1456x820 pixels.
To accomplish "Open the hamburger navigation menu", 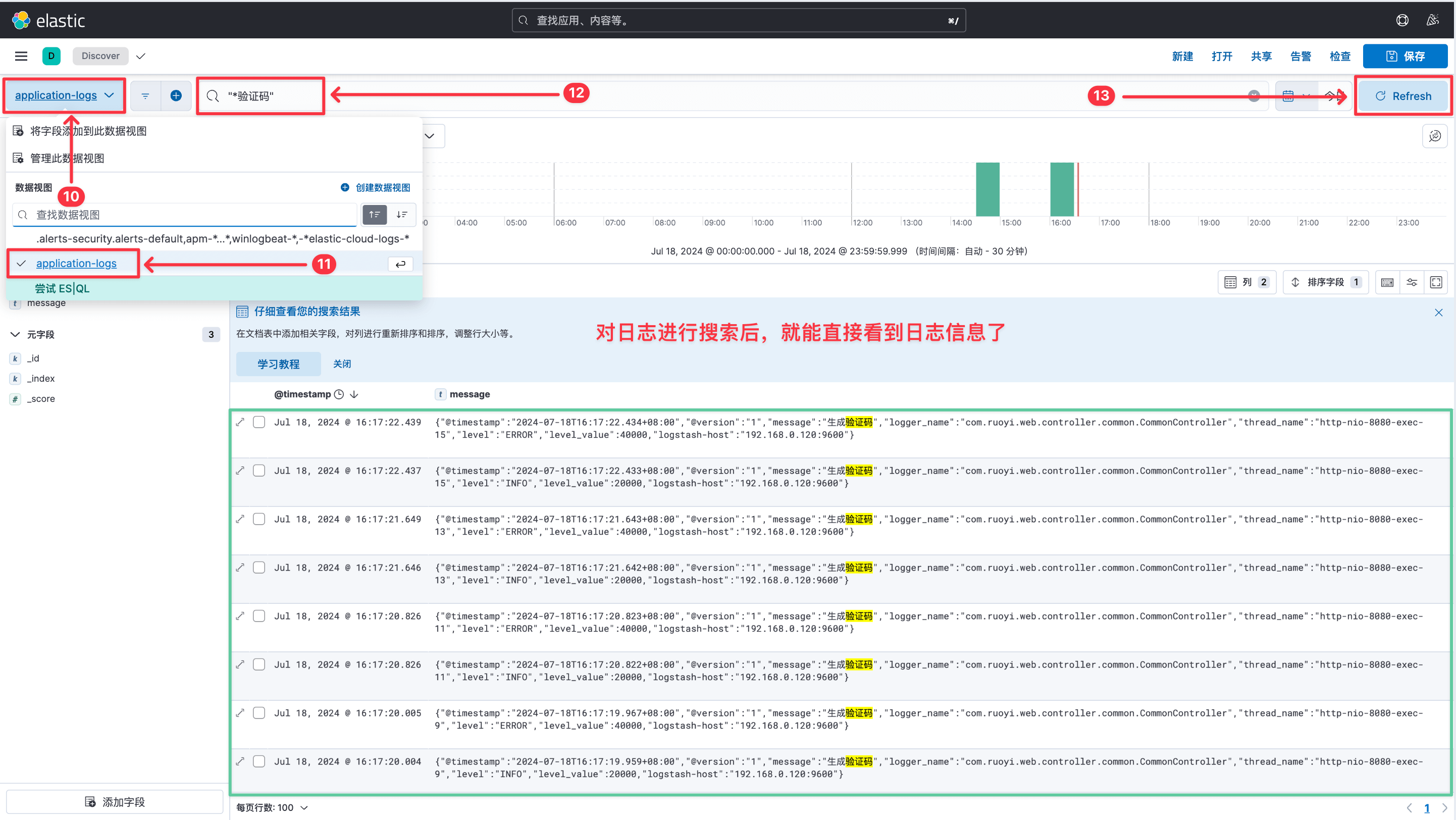I will tap(21, 56).
